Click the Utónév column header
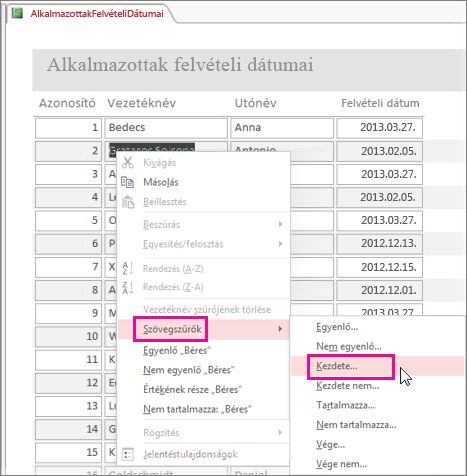Image resolution: width=467 pixels, height=476 pixels. 256,103
